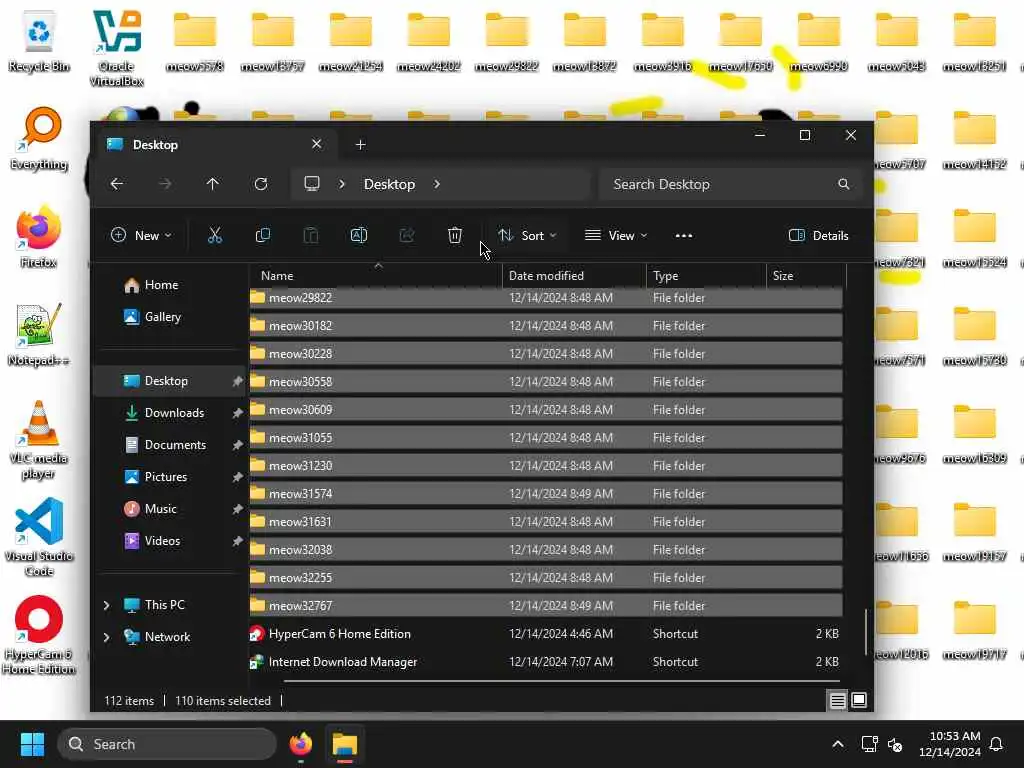Open Firefox from the taskbar
The width and height of the screenshot is (1024, 768).
click(x=301, y=744)
